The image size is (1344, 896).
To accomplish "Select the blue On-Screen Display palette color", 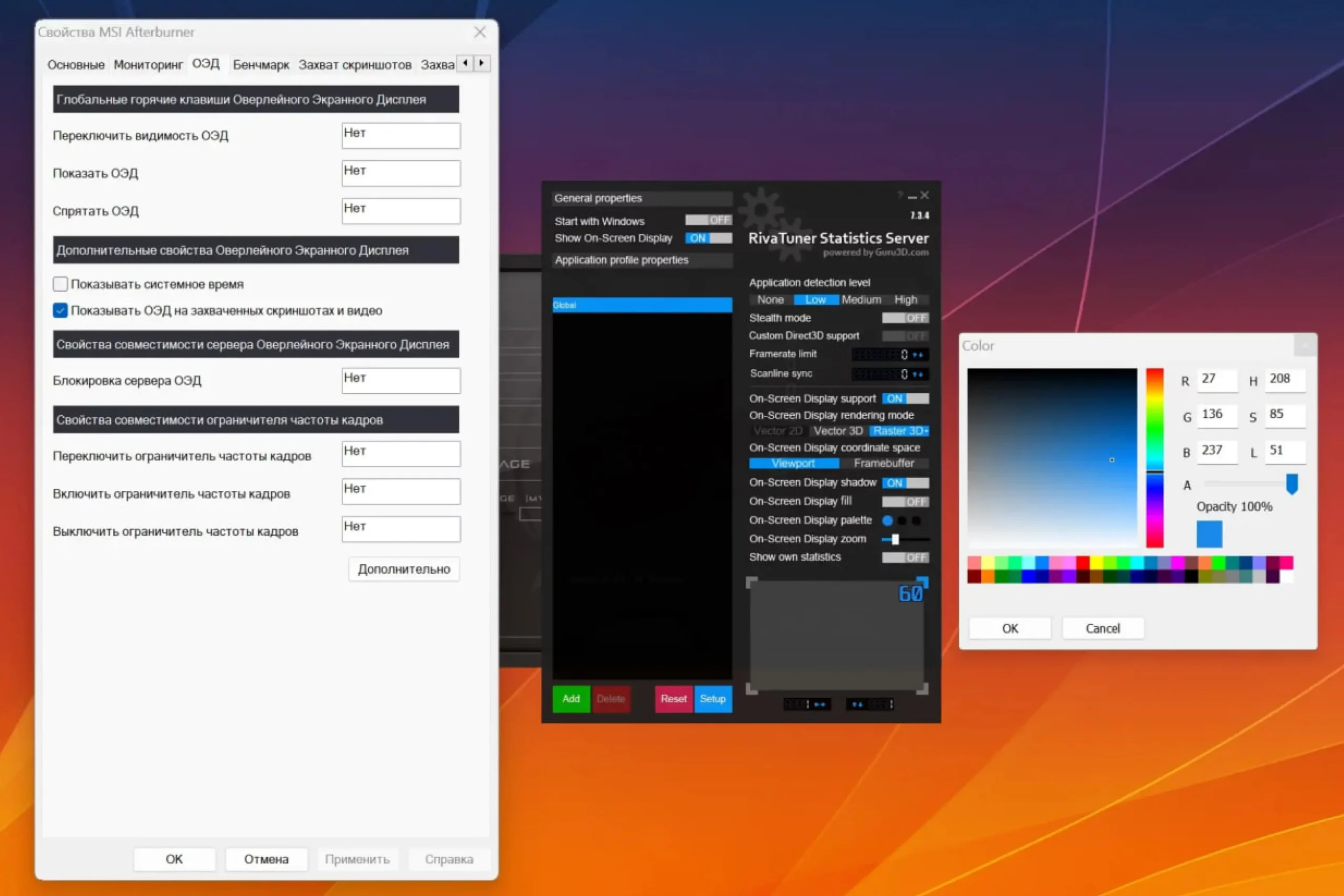I will 887,521.
